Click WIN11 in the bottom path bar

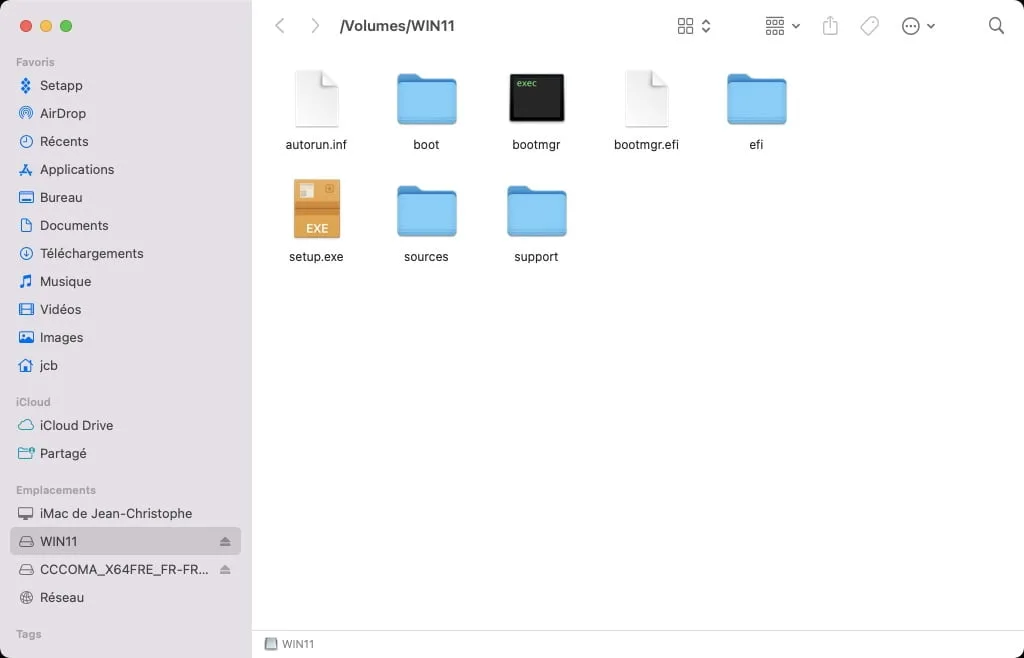pyautogui.click(x=289, y=644)
